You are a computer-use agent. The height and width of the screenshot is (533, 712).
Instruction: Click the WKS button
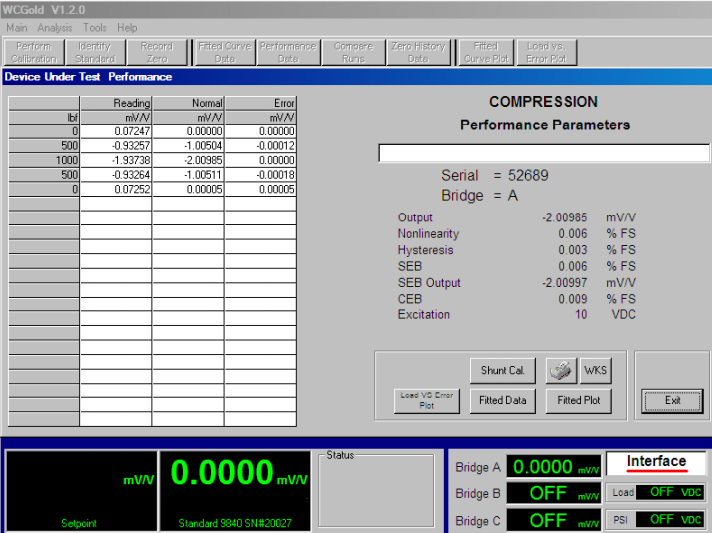click(x=595, y=370)
